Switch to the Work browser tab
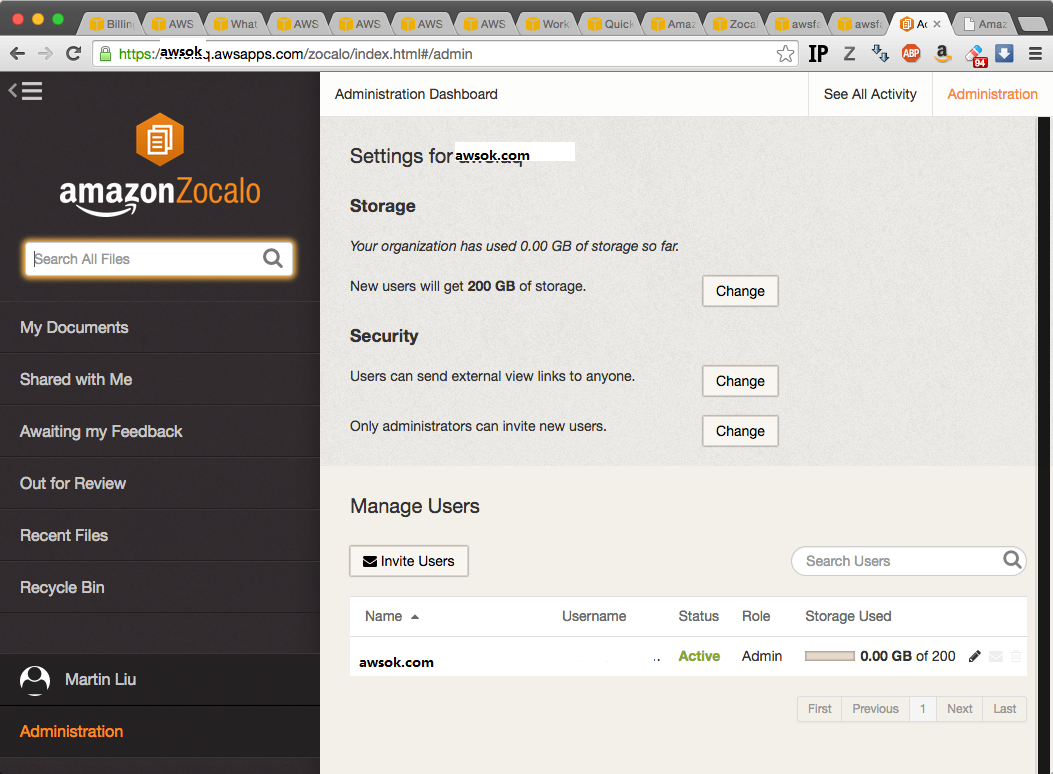Image resolution: width=1053 pixels, height=774 pixels. coord(549,24)
